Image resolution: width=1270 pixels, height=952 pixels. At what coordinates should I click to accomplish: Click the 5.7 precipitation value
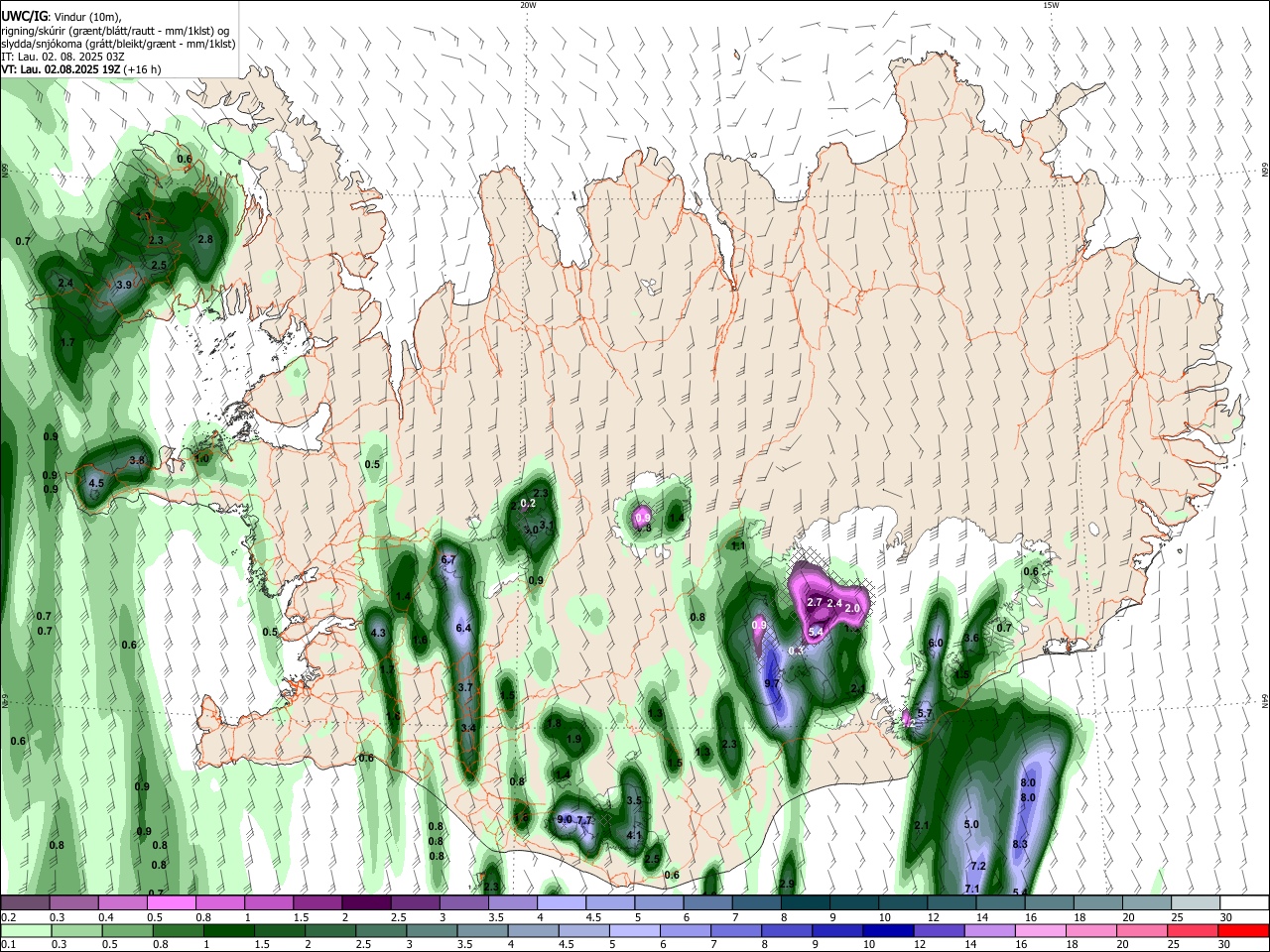926,713
